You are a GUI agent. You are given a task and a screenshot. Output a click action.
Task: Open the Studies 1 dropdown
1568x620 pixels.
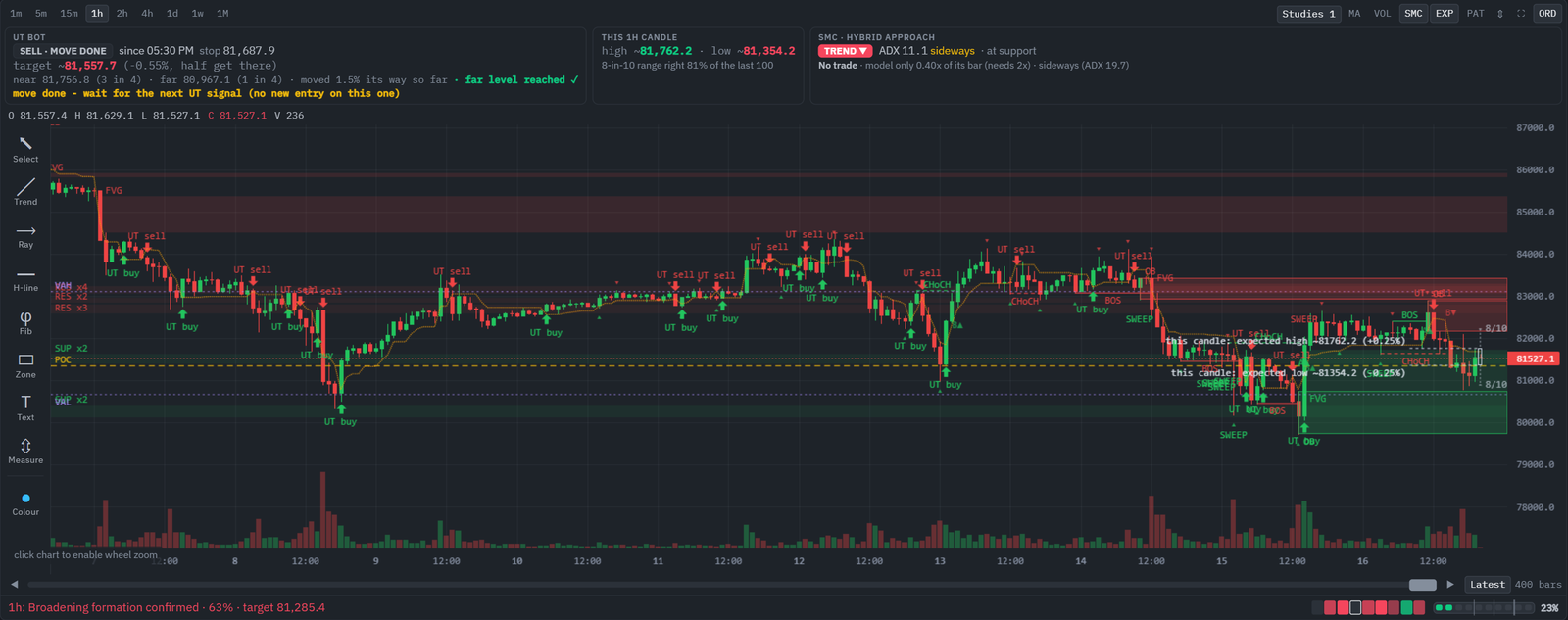coord(1308,14)
